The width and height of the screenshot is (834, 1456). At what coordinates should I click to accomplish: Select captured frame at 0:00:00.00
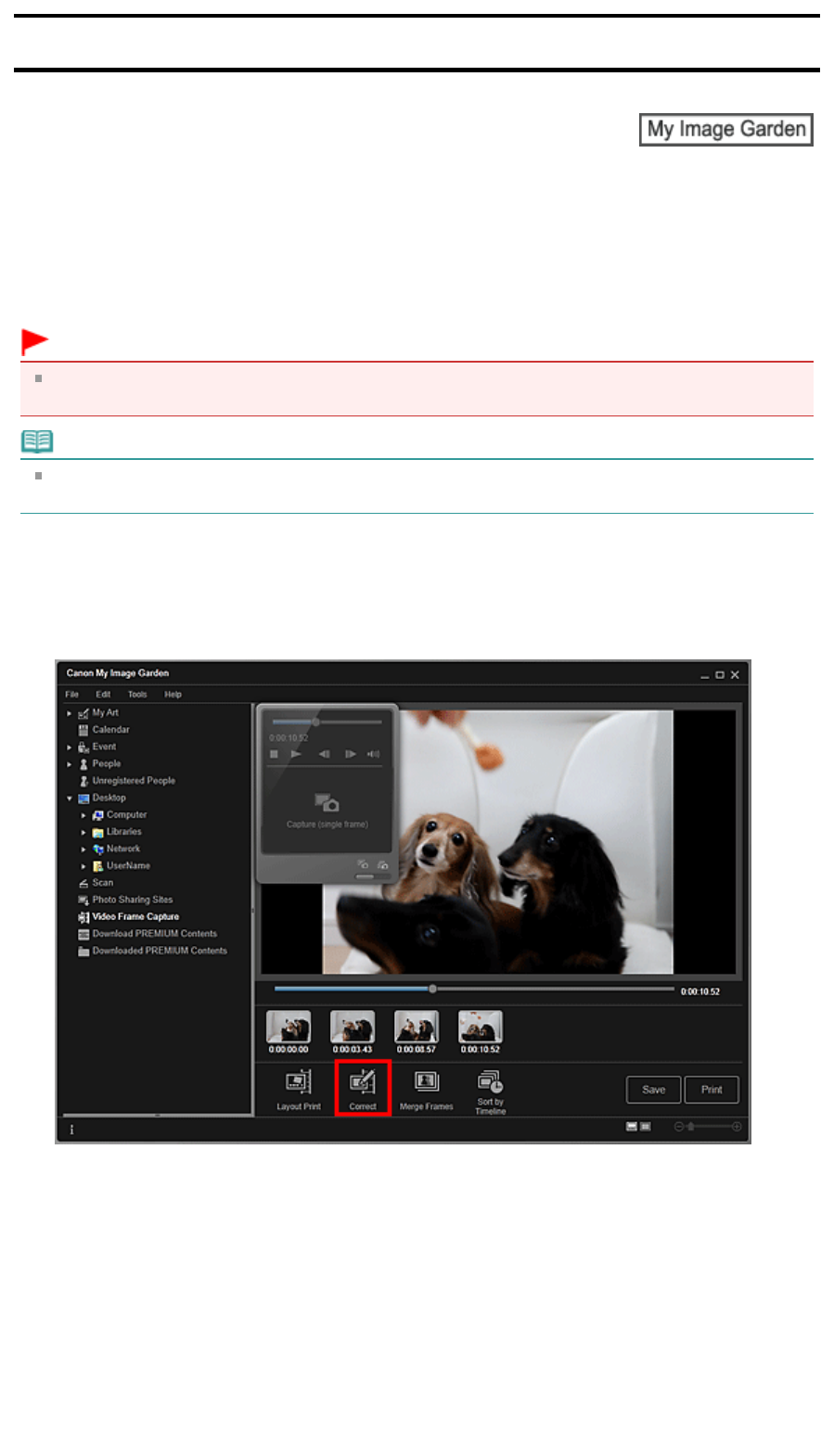click(x=289, y=1027)
